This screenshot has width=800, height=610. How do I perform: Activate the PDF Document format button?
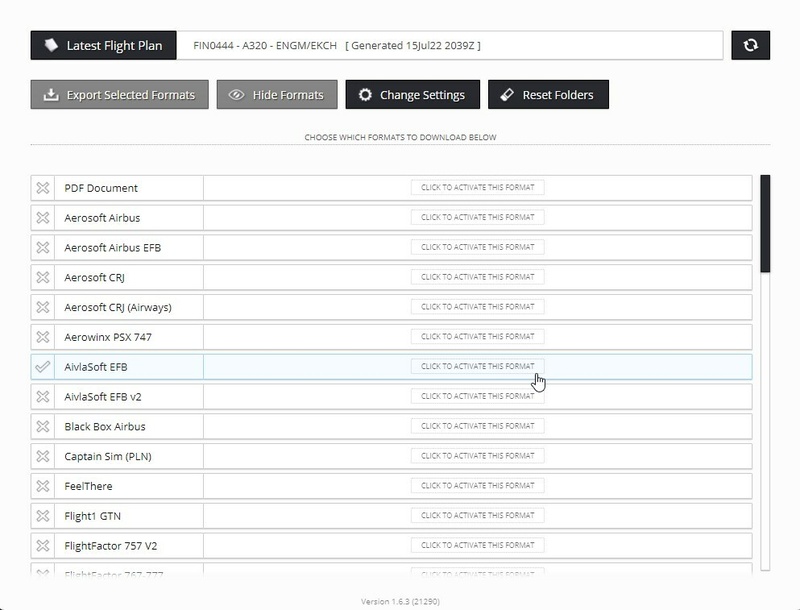(x=478, y=188)
